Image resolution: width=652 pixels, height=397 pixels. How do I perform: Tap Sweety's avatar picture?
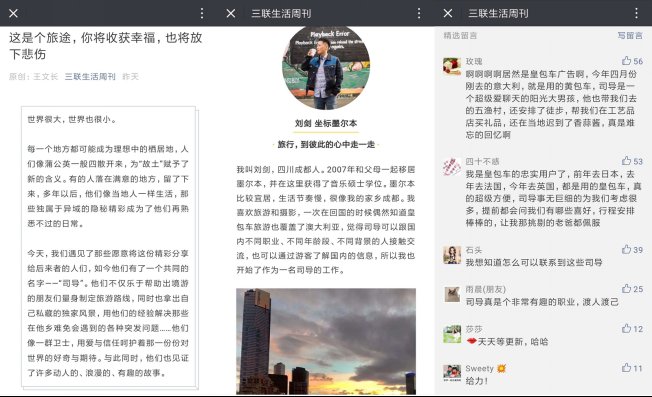(452, 373)
